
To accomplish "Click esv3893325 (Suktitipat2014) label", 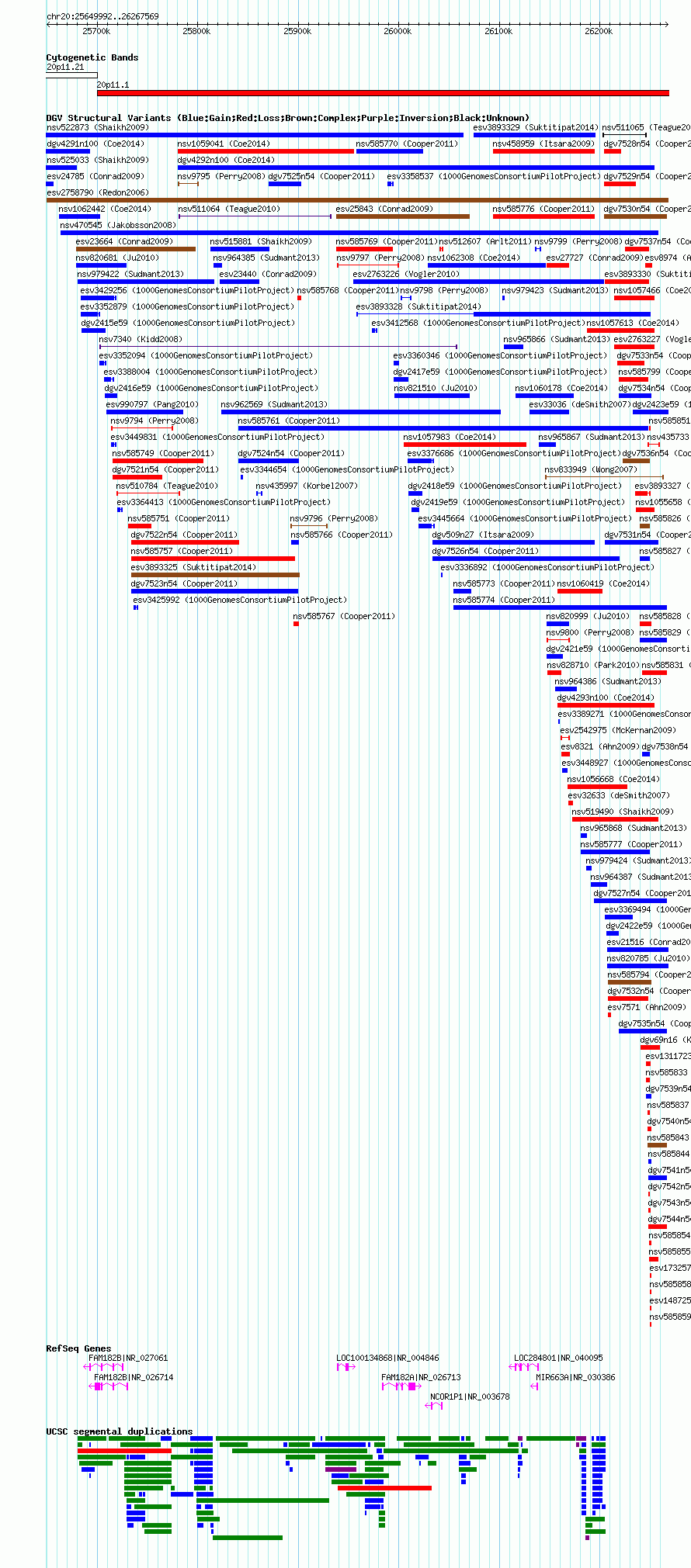I will coord(193,567).
